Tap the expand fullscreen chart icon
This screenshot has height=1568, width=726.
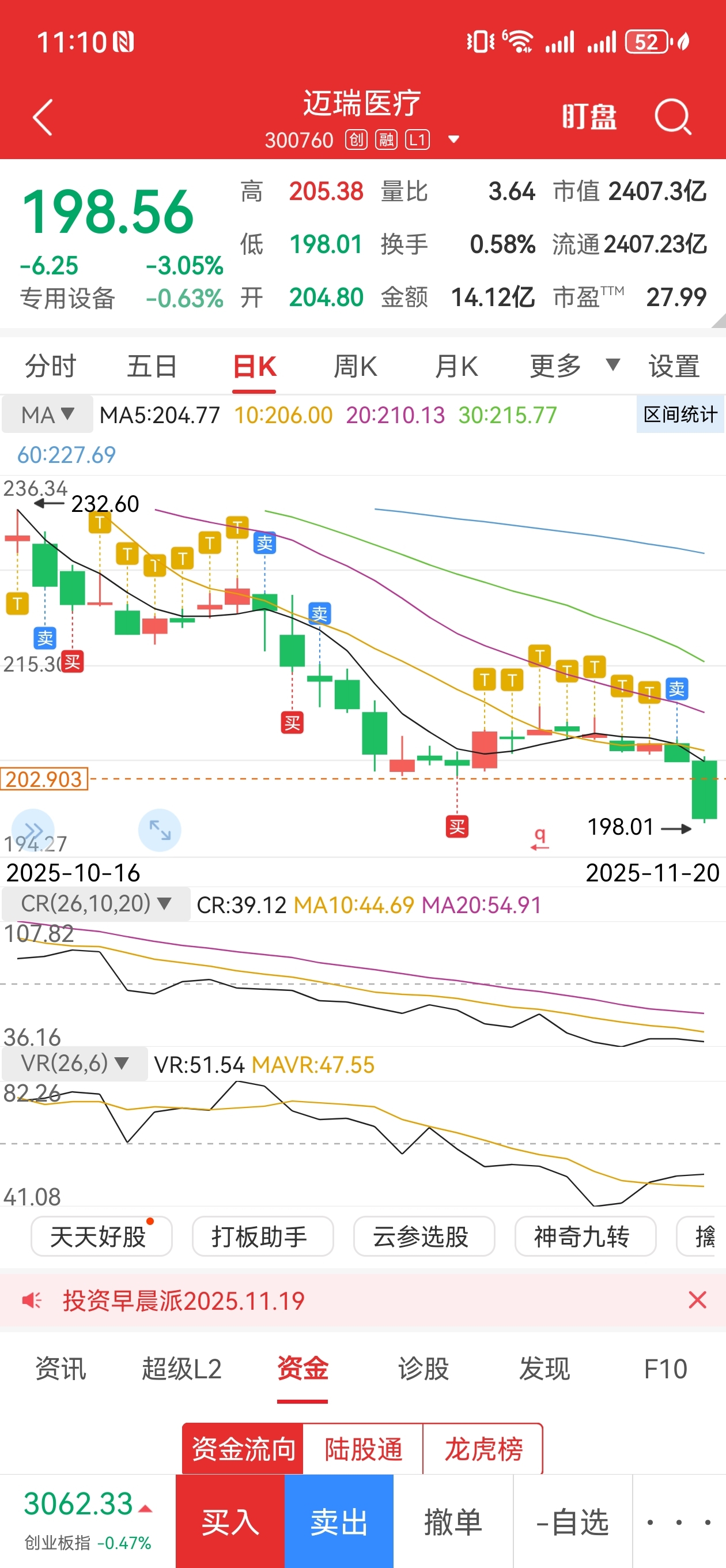pyautogui.click(x=160, y=830)
